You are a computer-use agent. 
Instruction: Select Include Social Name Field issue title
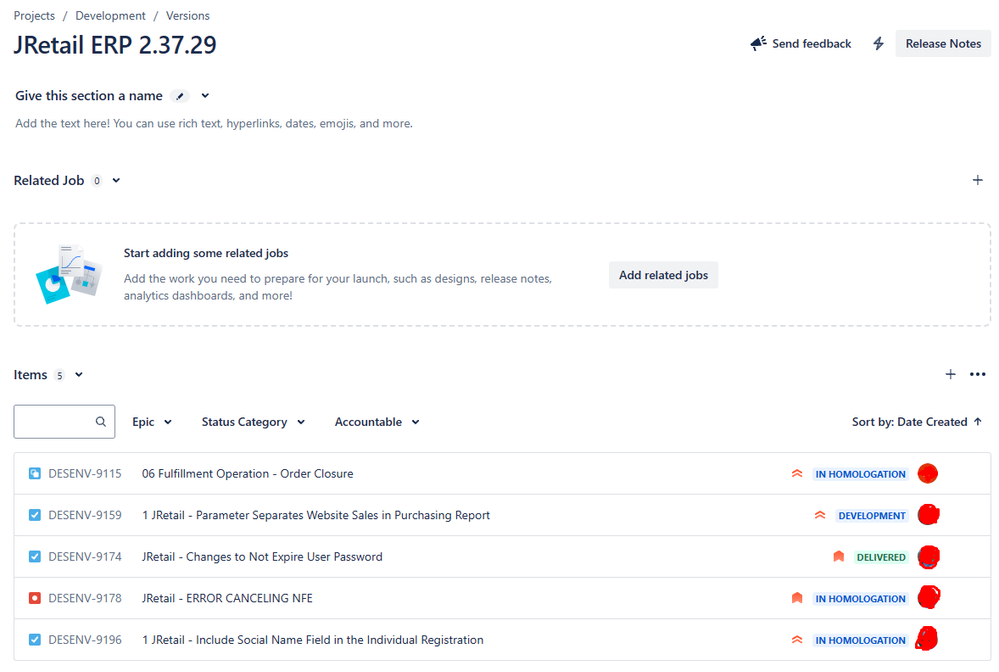pyautogui.click(x=313, y=640)
